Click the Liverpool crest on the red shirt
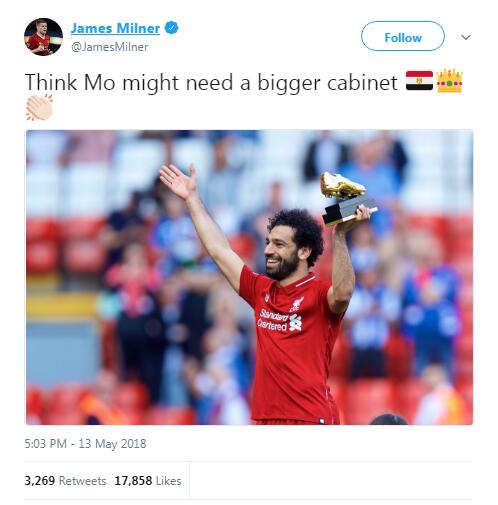 click(297, 305)
